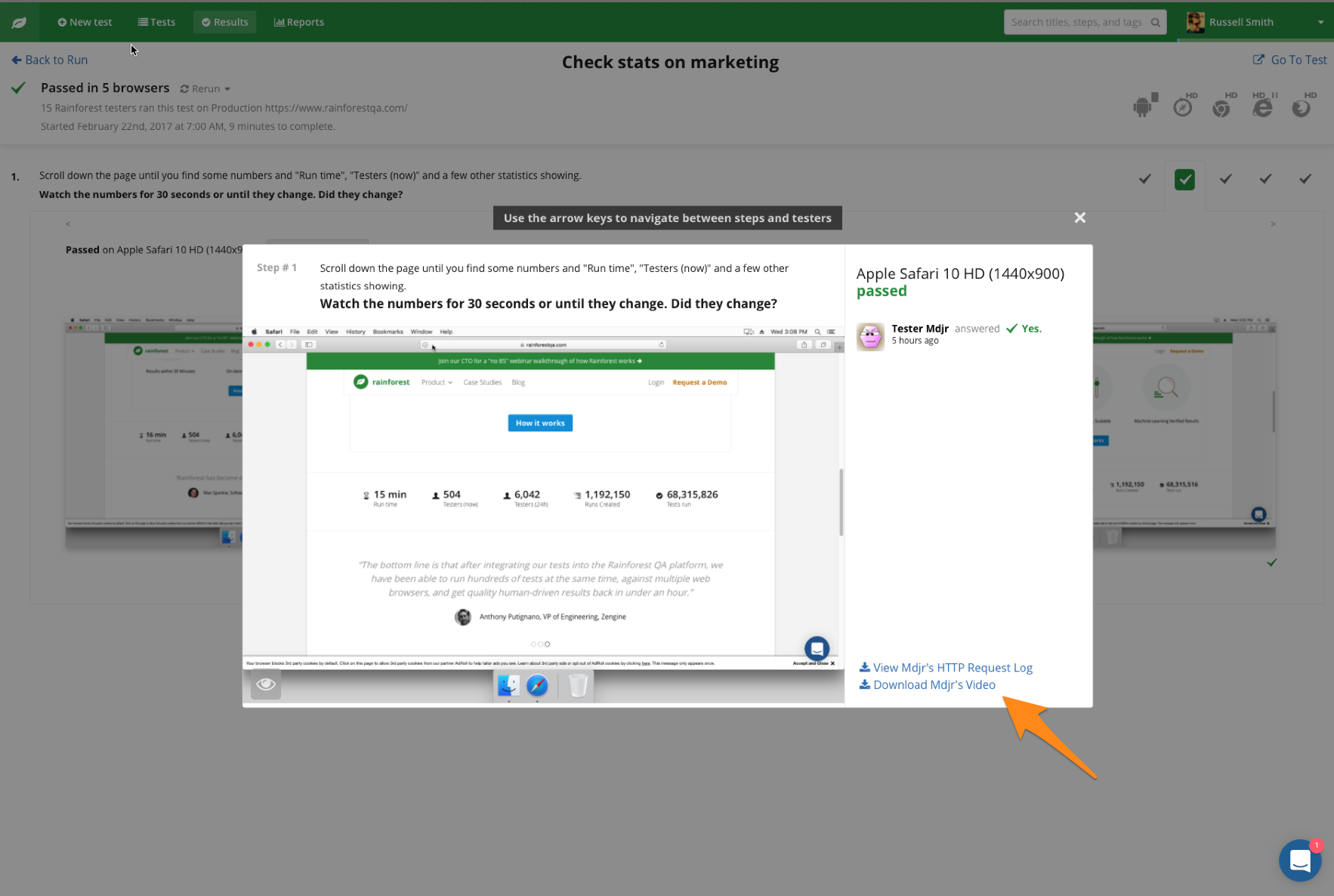Open the Reports section
Screen dimensions: 1334x896
[x=299, y=22]
